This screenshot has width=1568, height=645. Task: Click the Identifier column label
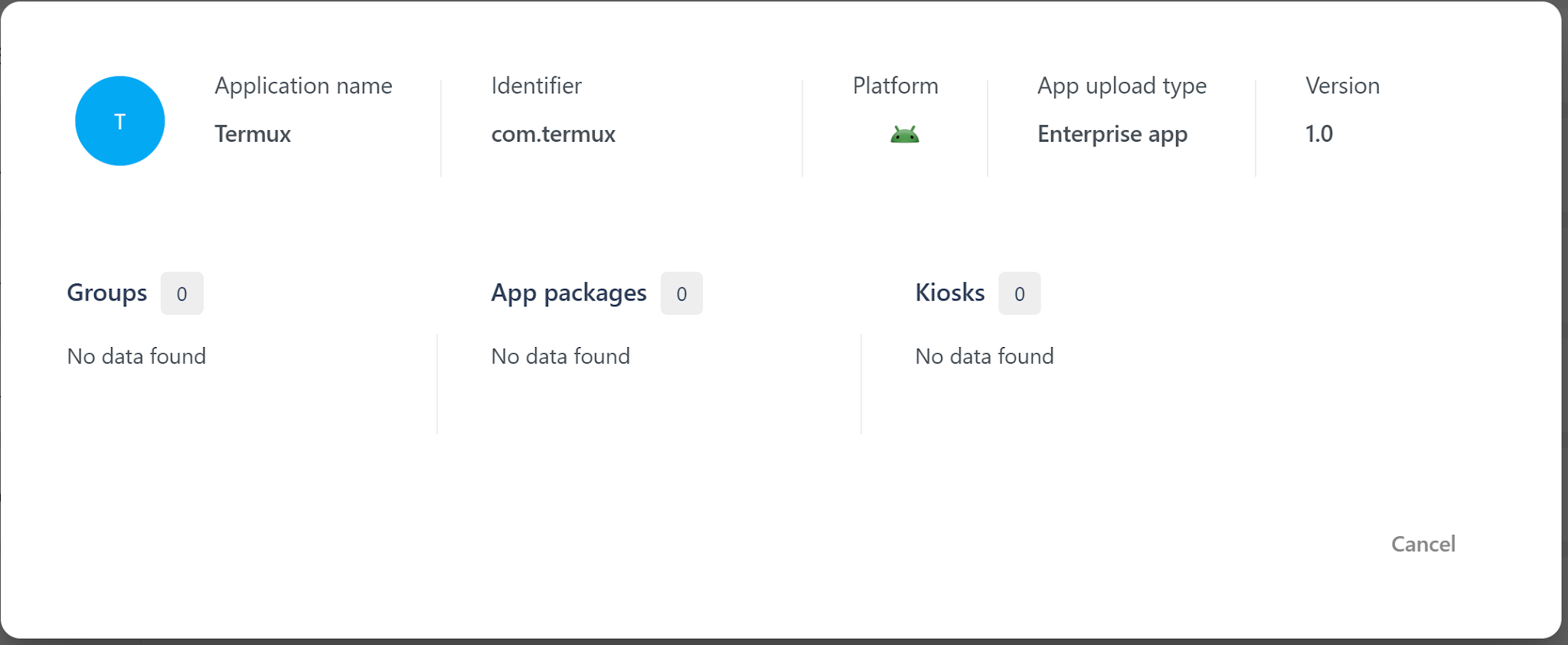point(536,86)
